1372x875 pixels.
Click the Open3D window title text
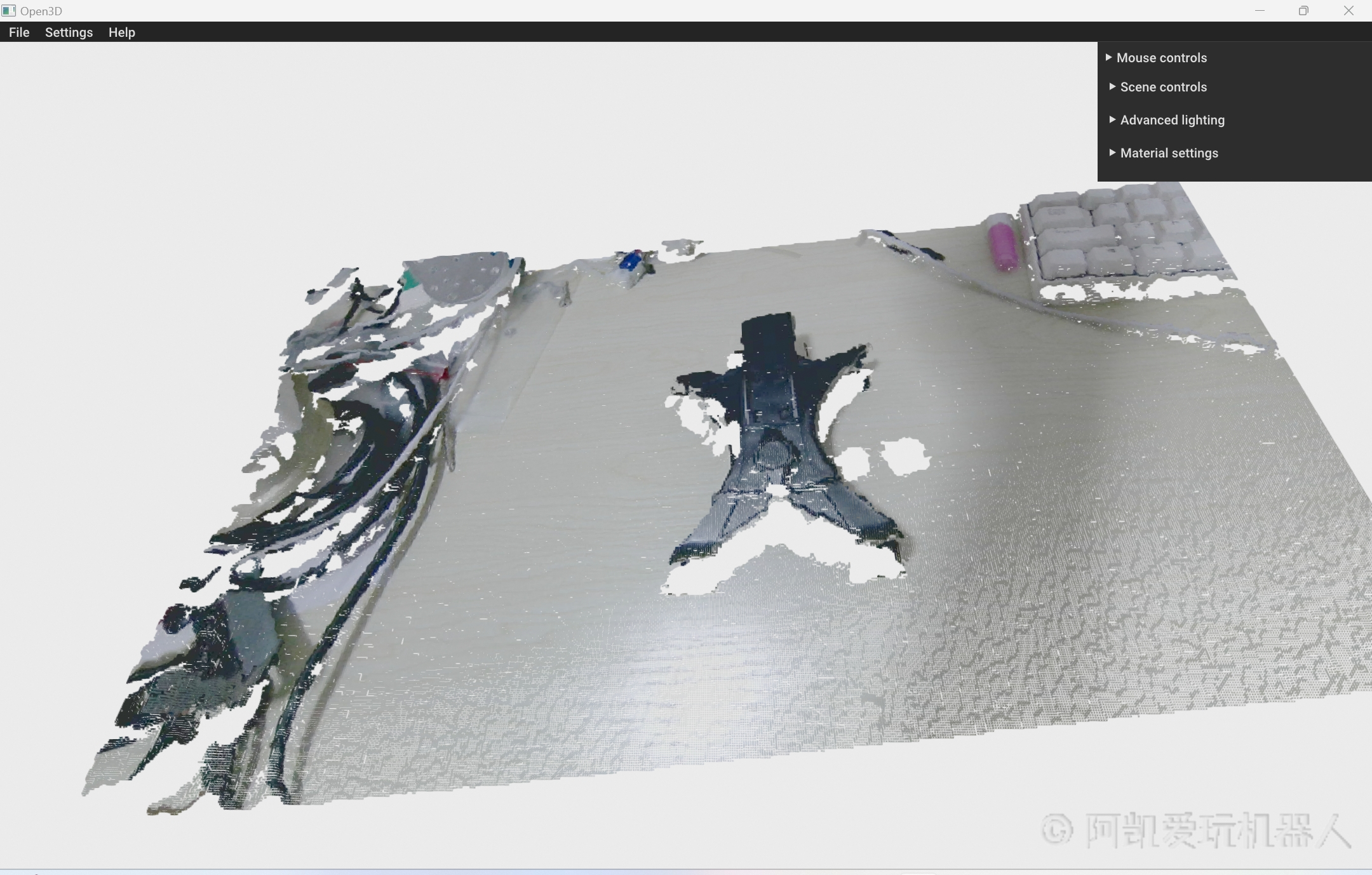[x=41, y=11]
